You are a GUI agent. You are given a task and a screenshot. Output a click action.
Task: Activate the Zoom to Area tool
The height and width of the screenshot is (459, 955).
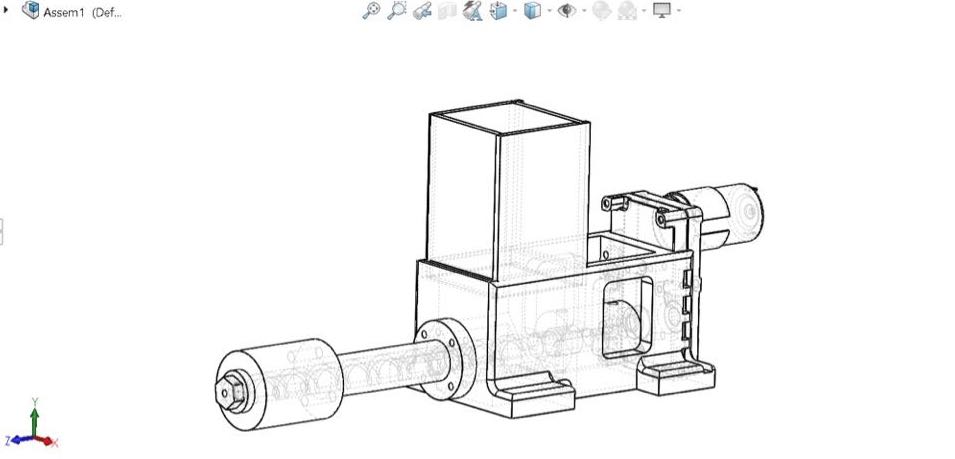pos(397,10)
